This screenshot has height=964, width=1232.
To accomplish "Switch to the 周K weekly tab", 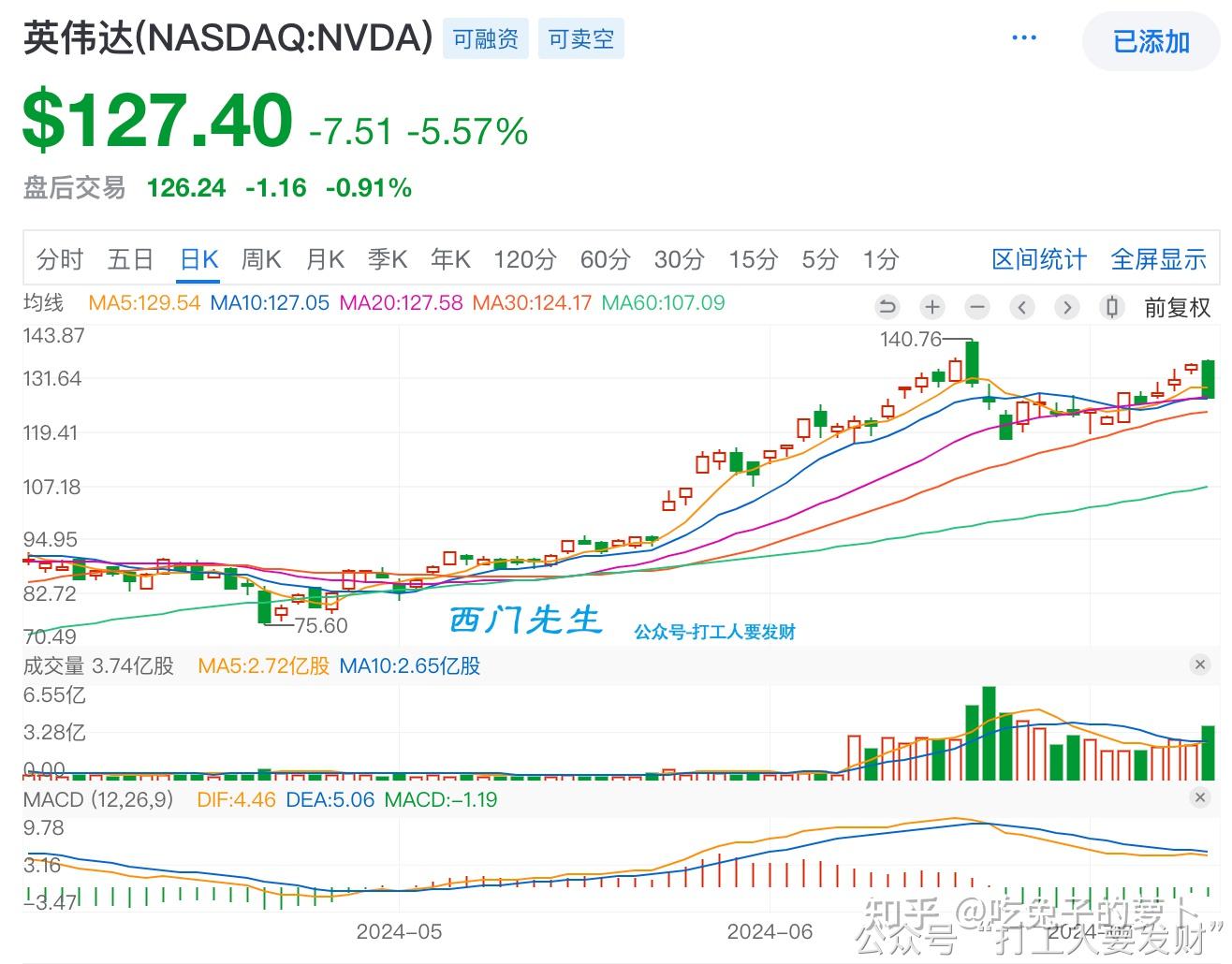I will click(261, 259).
